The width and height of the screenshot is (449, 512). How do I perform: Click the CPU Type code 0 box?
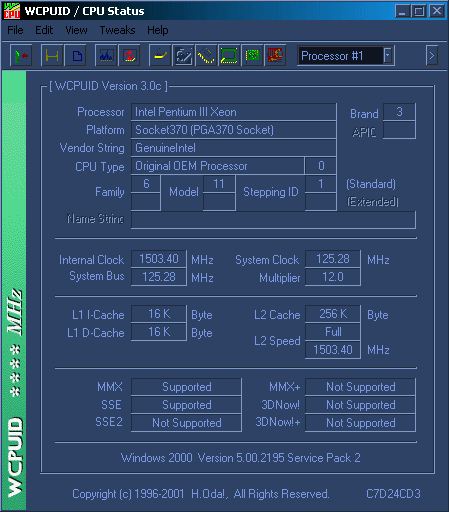[x=321, y=166]
